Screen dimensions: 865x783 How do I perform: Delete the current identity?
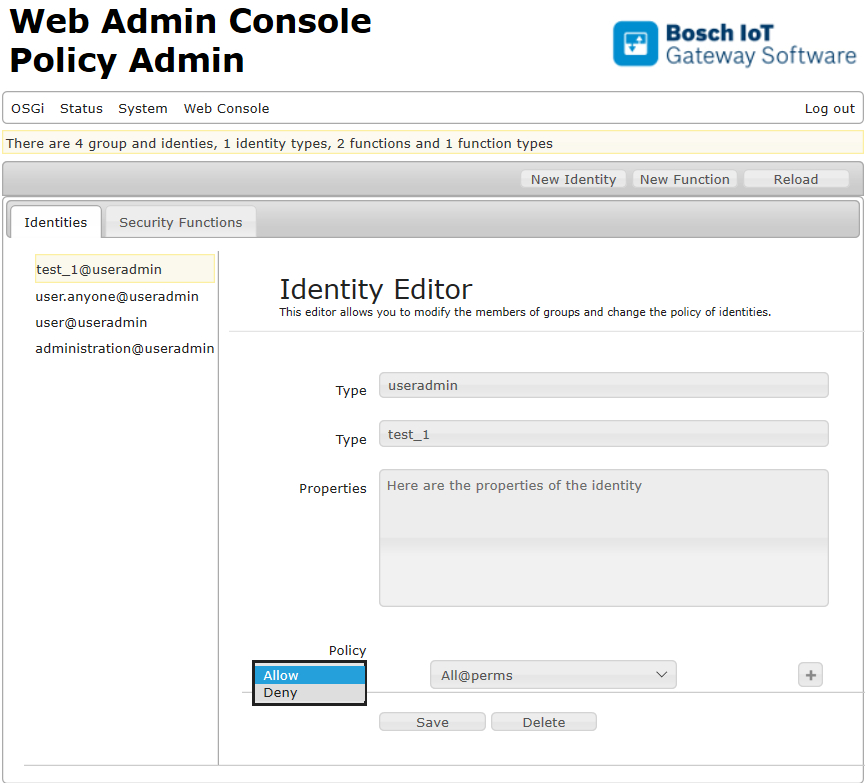tap(543, 721)
